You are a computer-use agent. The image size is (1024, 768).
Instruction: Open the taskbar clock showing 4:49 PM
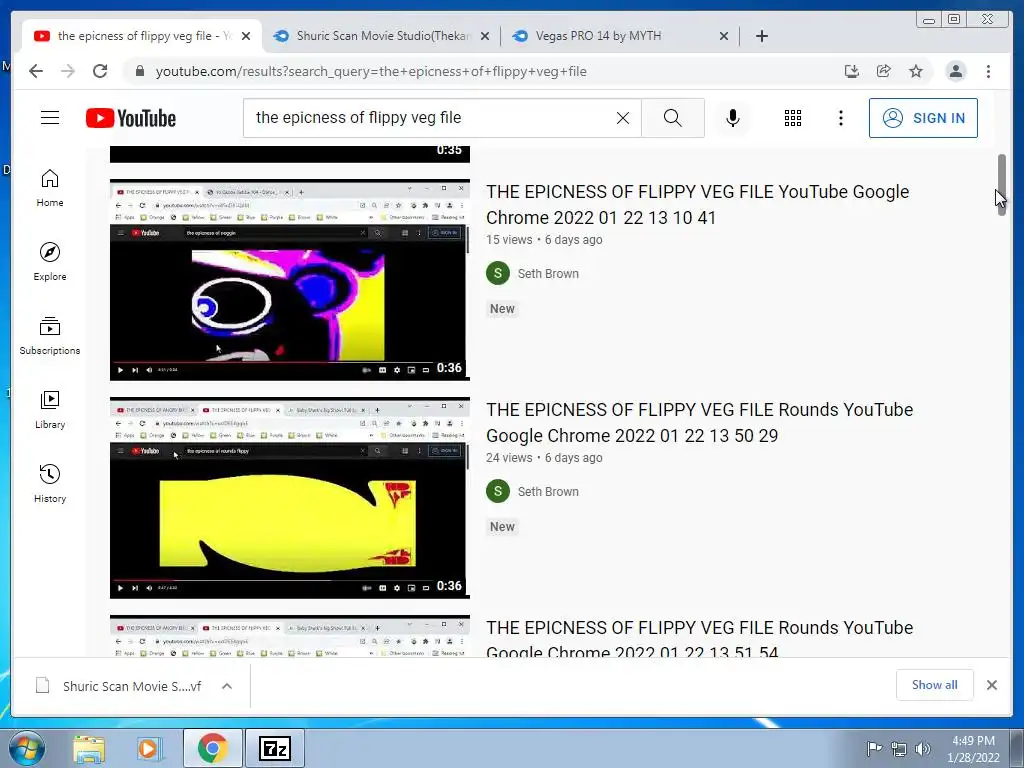tap(973, 749)
